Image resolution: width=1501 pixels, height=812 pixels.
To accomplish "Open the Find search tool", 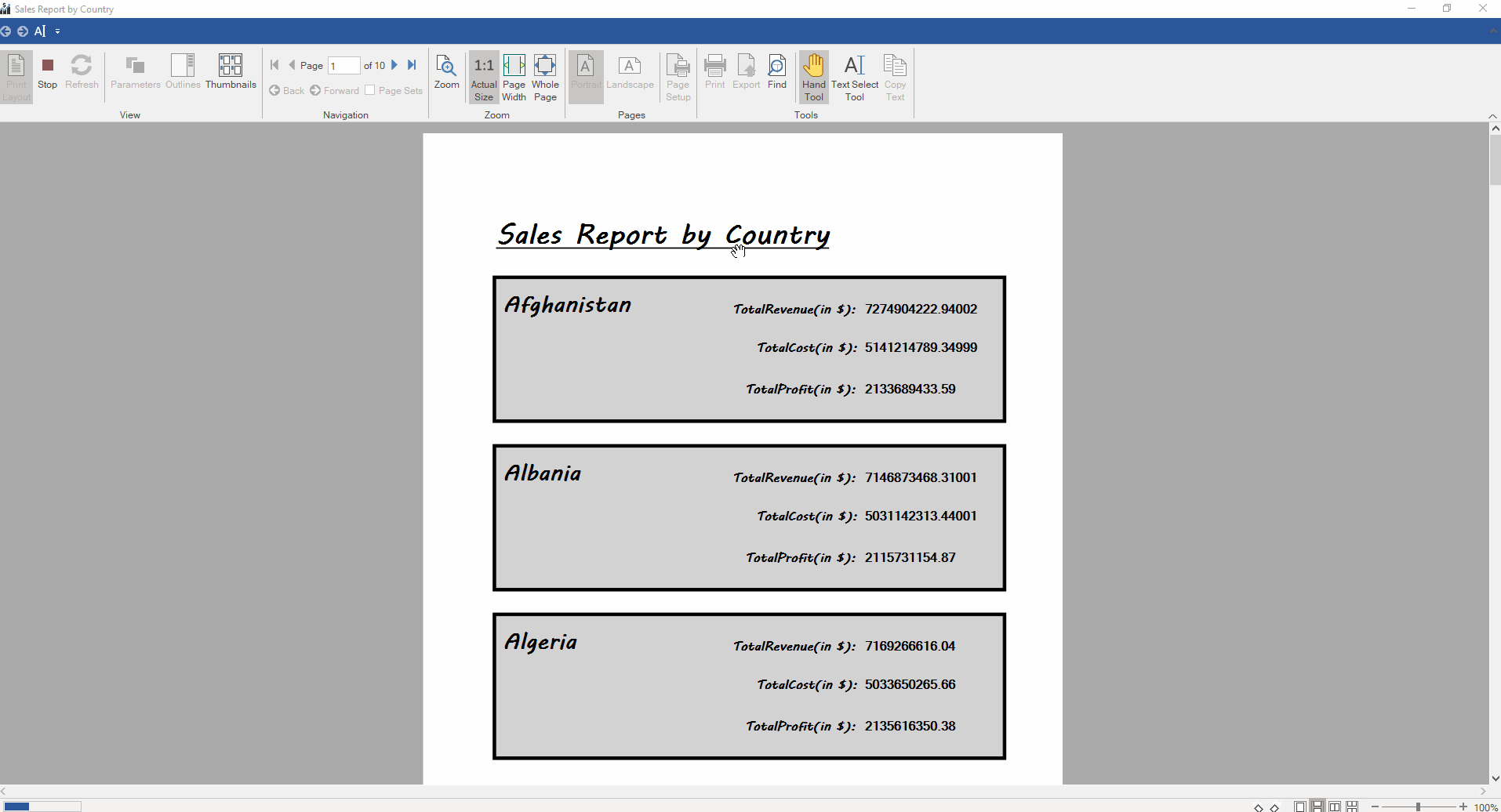I will [776, 73].
